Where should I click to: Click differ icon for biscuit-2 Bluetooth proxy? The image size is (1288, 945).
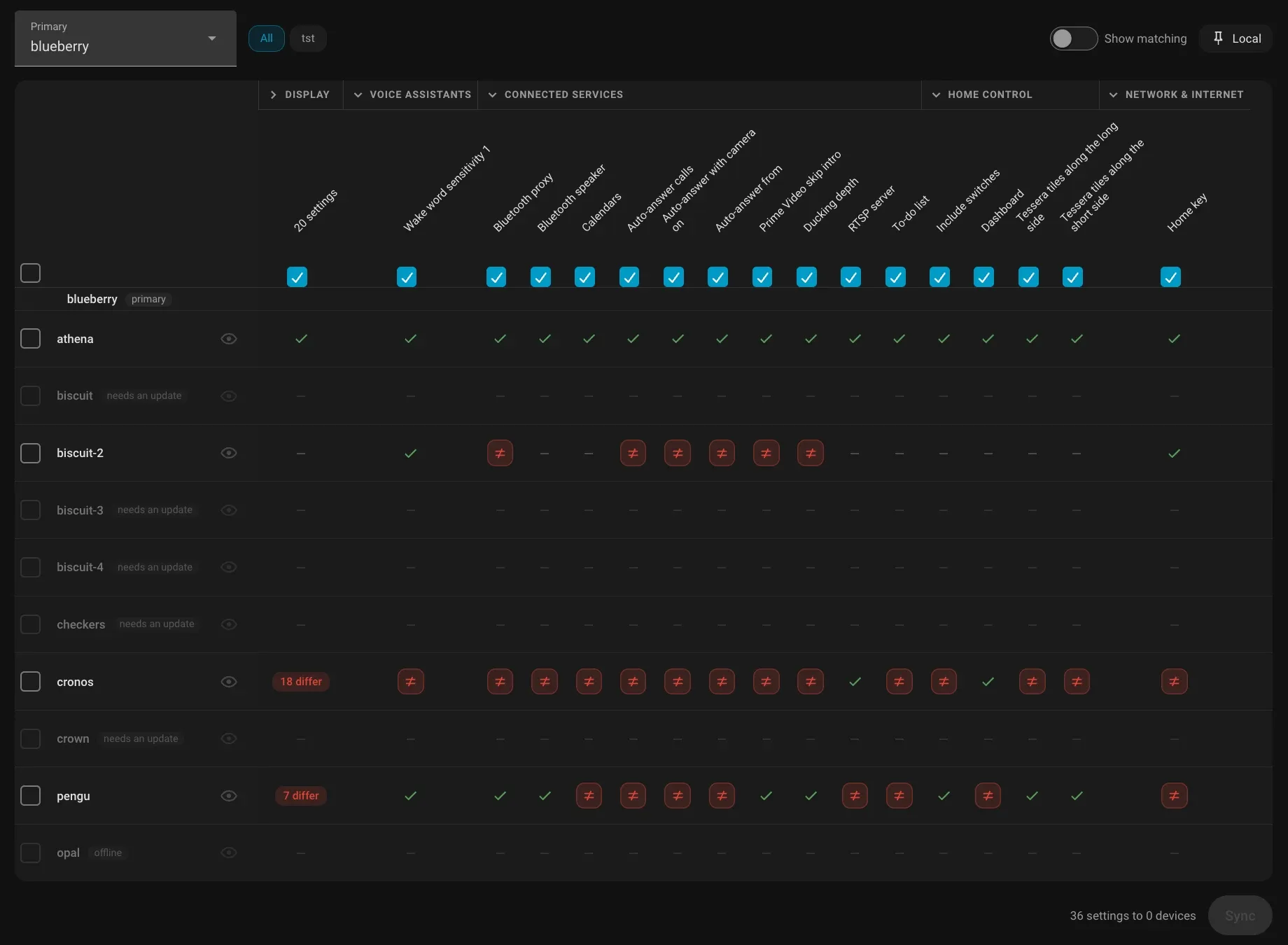pos(500,453)
